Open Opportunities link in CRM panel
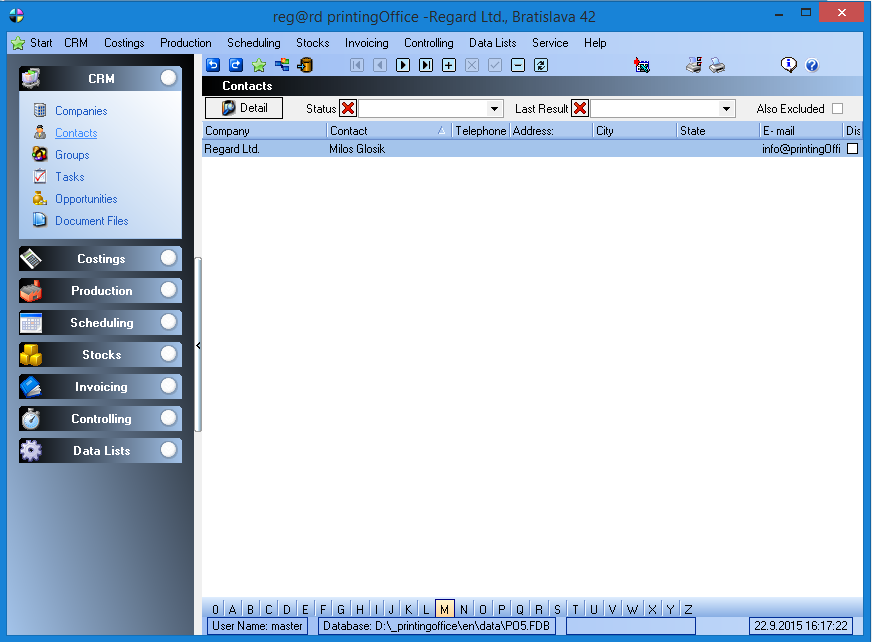The height and width of the screenshot is (642, 872). [86, 199]
